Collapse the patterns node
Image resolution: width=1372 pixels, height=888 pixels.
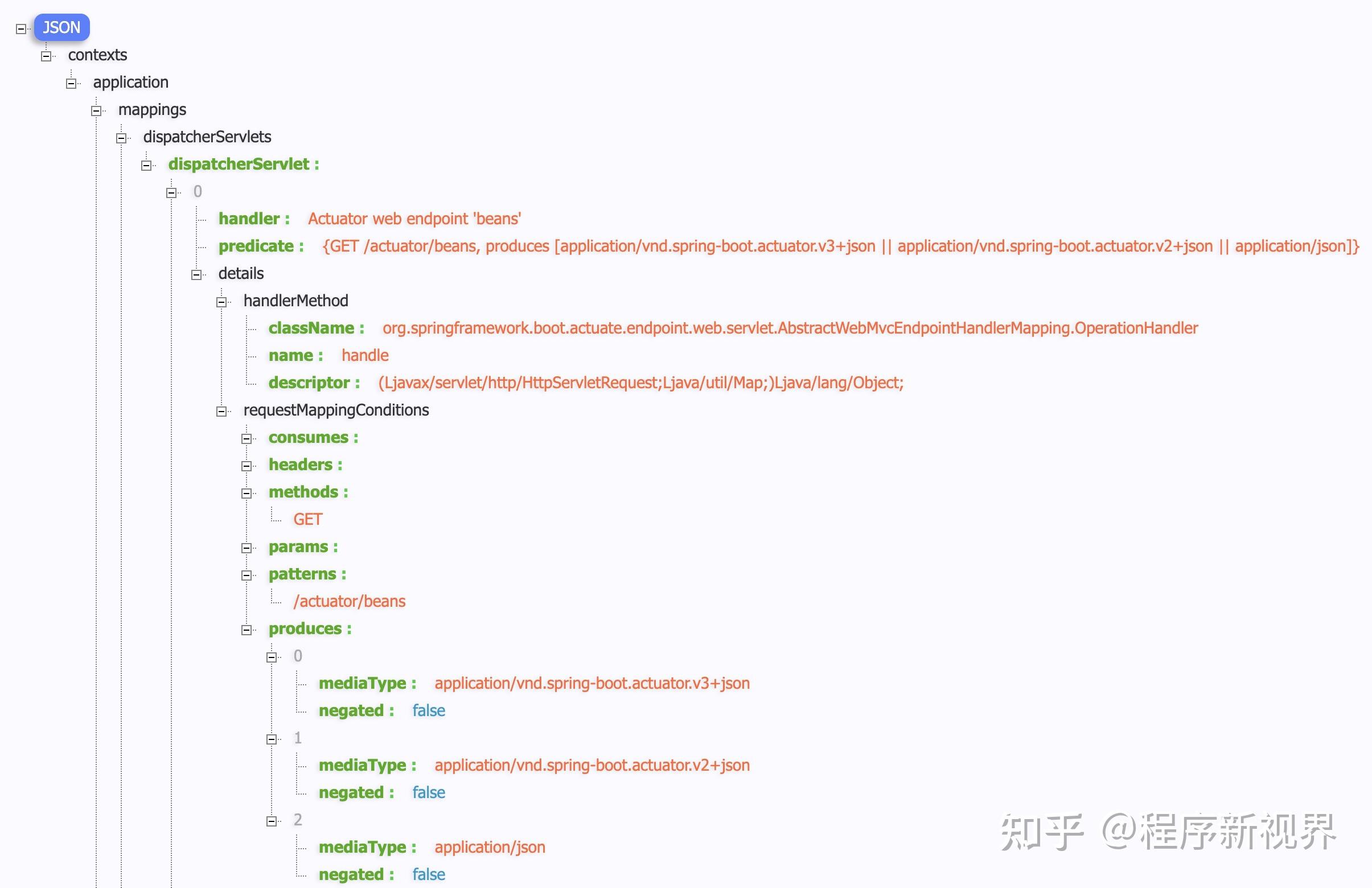click(x=247, y=575)
